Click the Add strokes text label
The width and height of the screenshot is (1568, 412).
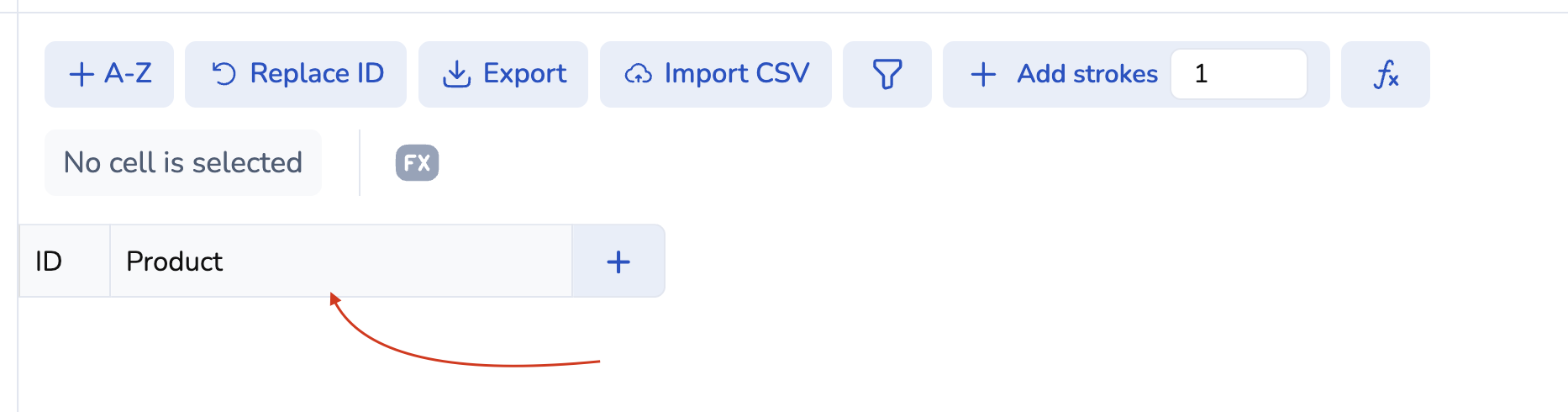tap(1087, 73)
